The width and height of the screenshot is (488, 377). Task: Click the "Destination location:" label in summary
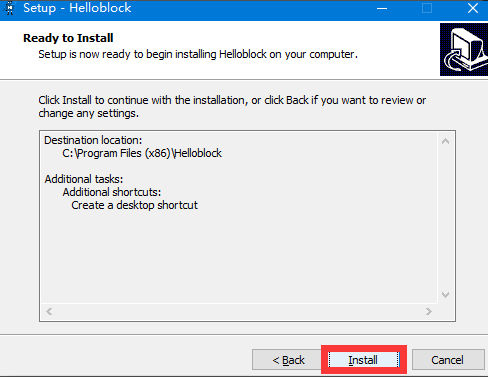click(93, 140)
